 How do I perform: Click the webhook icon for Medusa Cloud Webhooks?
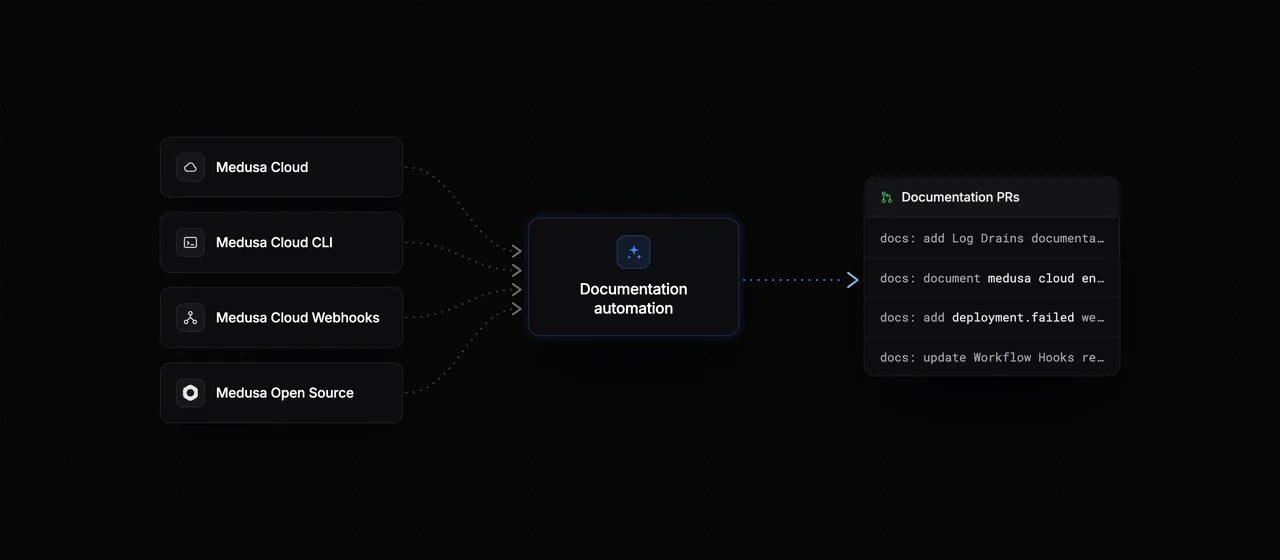click(190, 317)
